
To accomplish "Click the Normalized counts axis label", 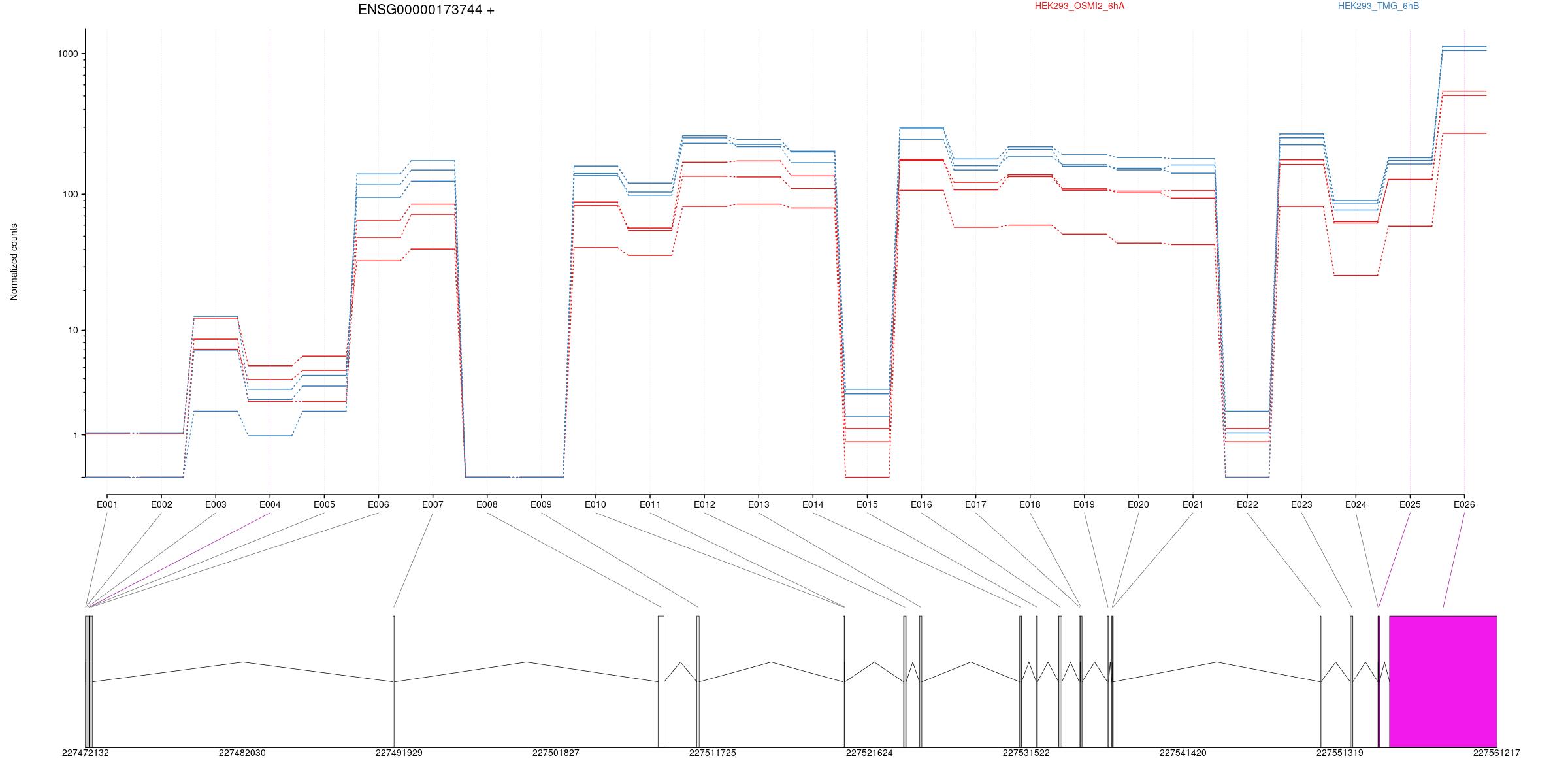I will pos(14,262).
